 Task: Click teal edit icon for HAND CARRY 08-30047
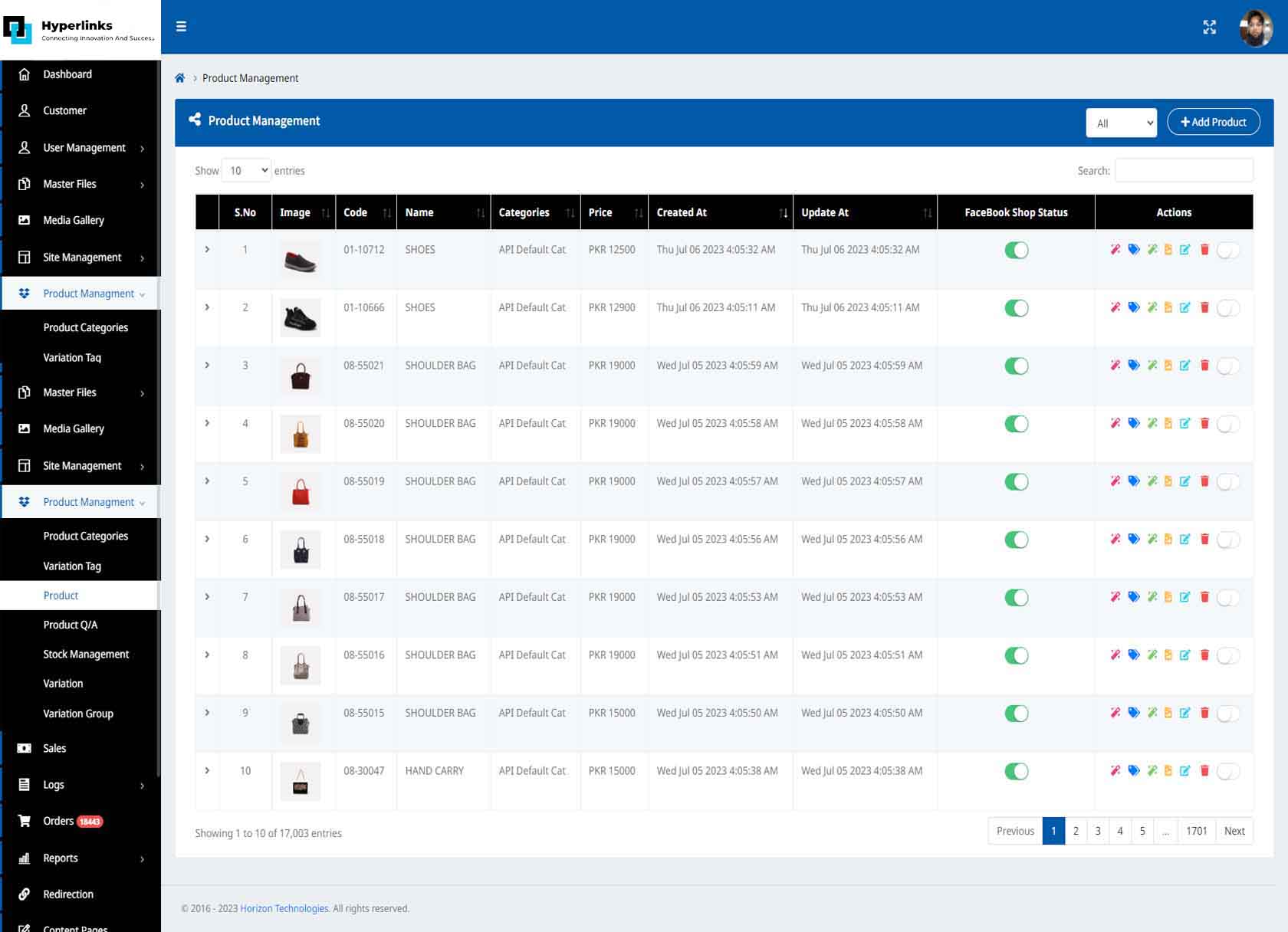tap(1185, 770)
